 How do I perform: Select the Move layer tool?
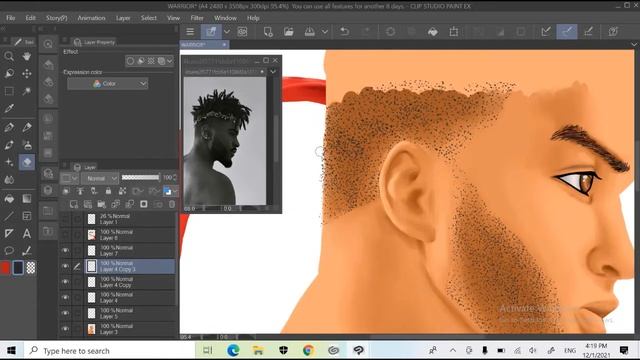27,73
